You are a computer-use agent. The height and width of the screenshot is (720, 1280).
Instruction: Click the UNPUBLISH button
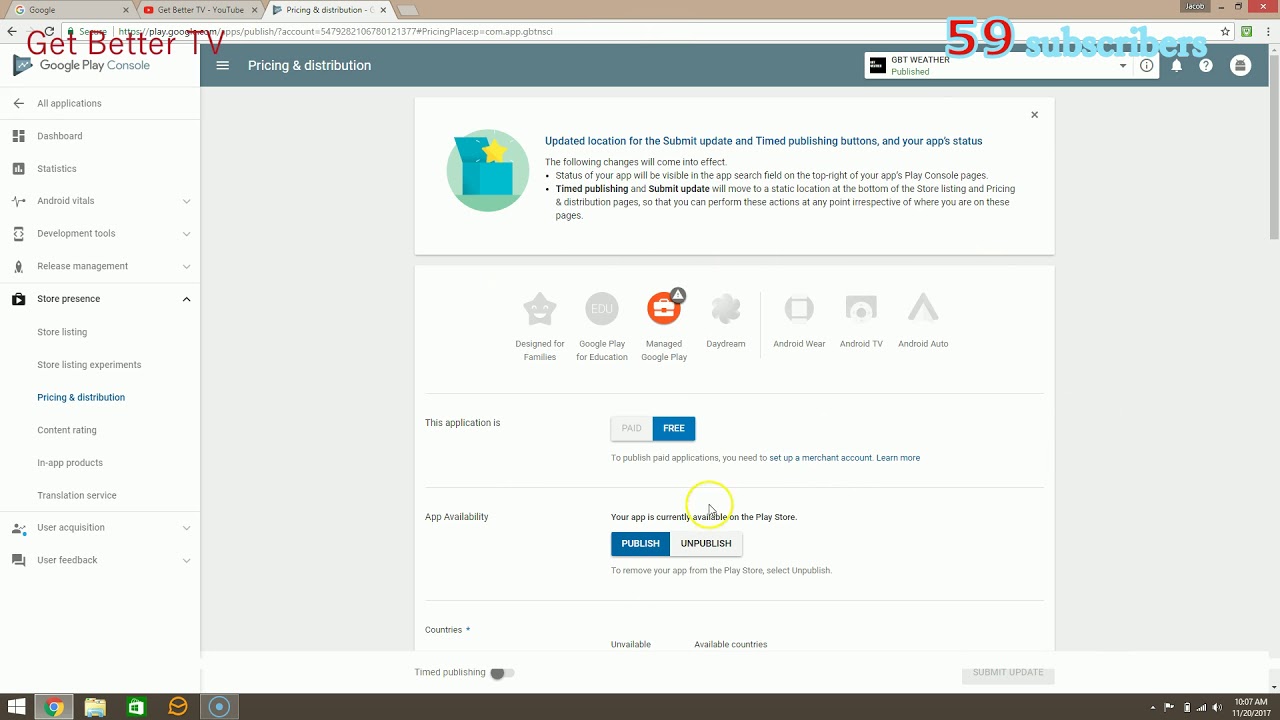706,544
